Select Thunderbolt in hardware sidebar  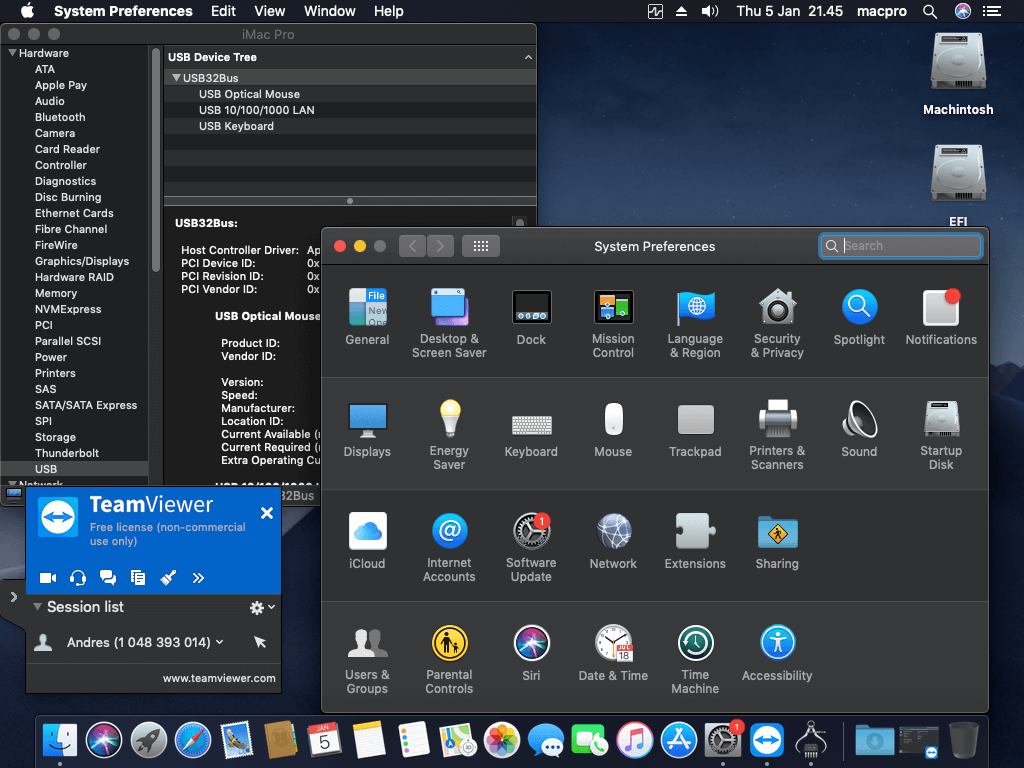coord(67,453)
